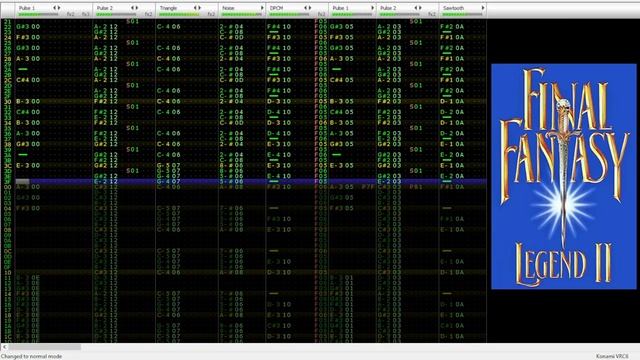This screenshot has height=360, width=640.
Task: Toggle the Pulse 1 header right of DPCM
Action: [x=340, y=8]
